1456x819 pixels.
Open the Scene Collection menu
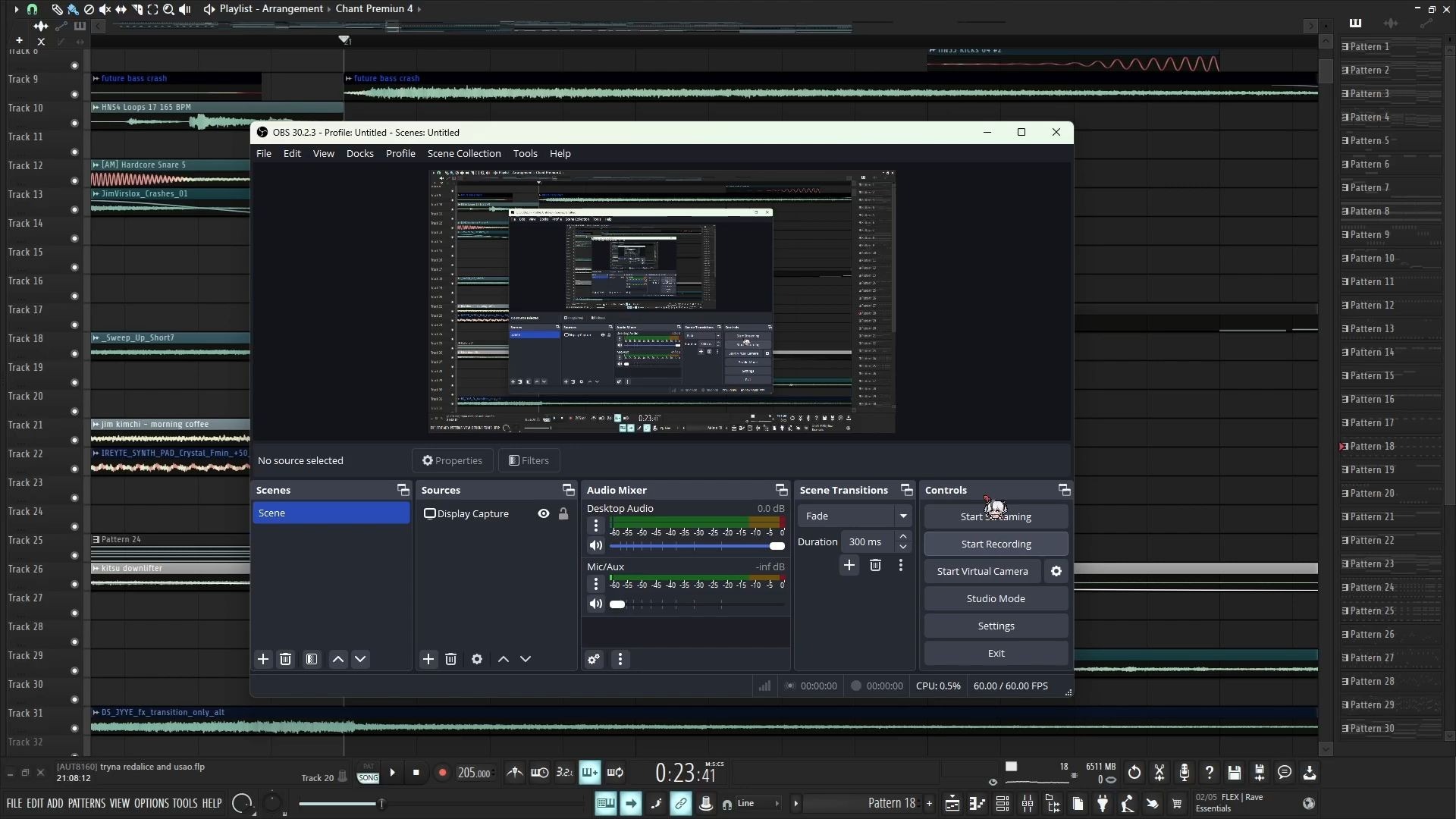(463, 153)
